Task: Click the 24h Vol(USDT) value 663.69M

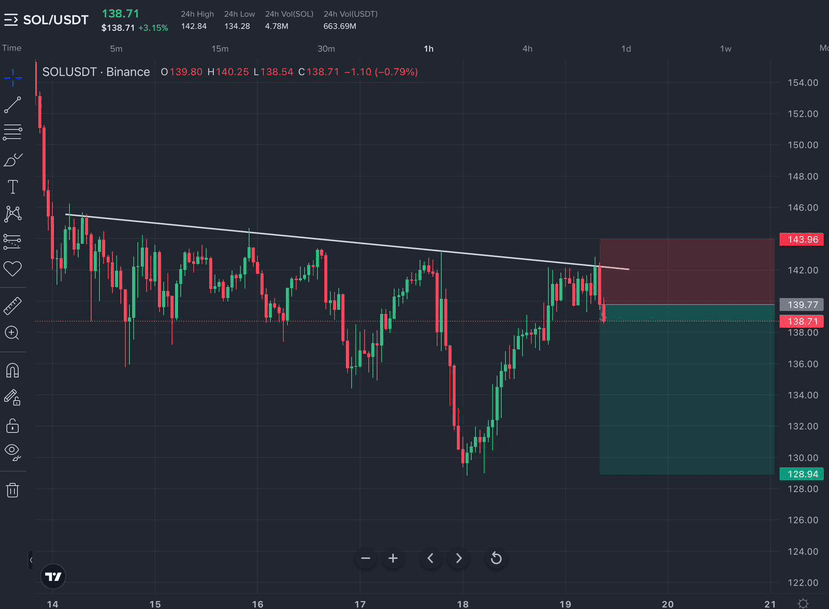Action: [339, 26]
